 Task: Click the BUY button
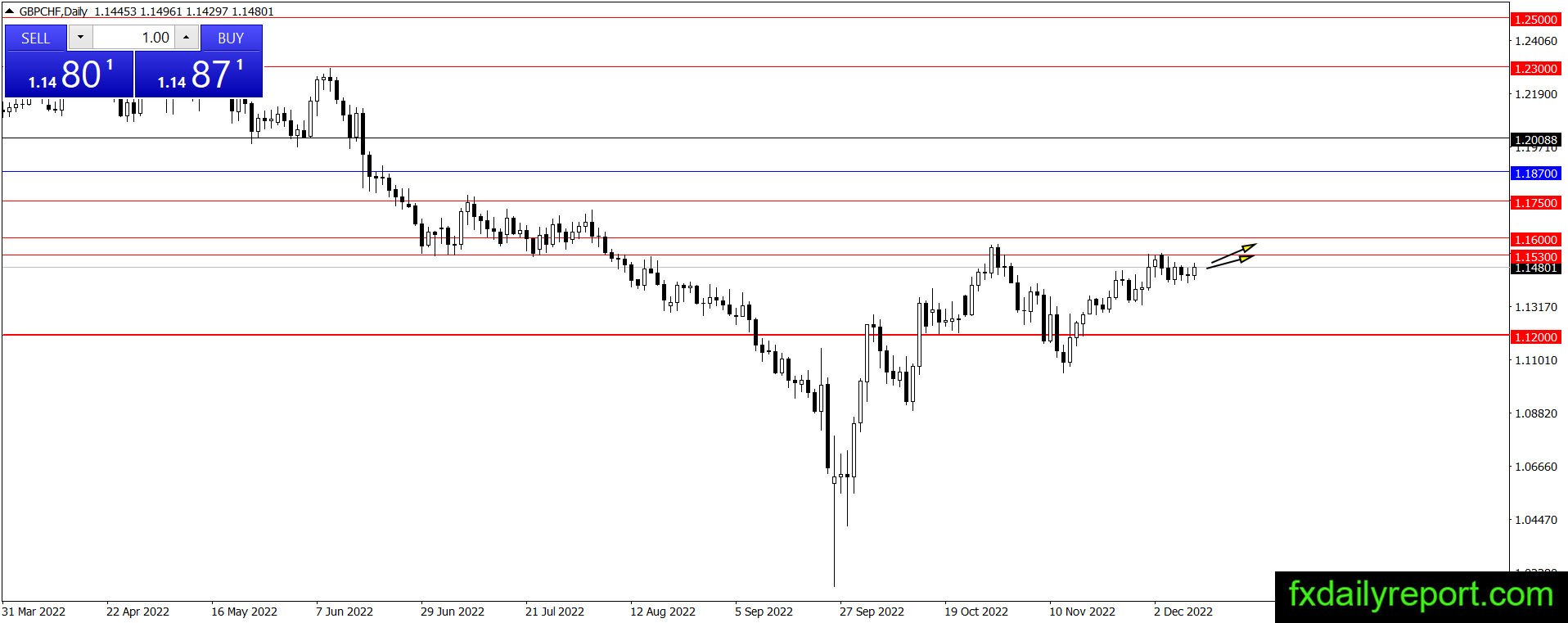231,38
